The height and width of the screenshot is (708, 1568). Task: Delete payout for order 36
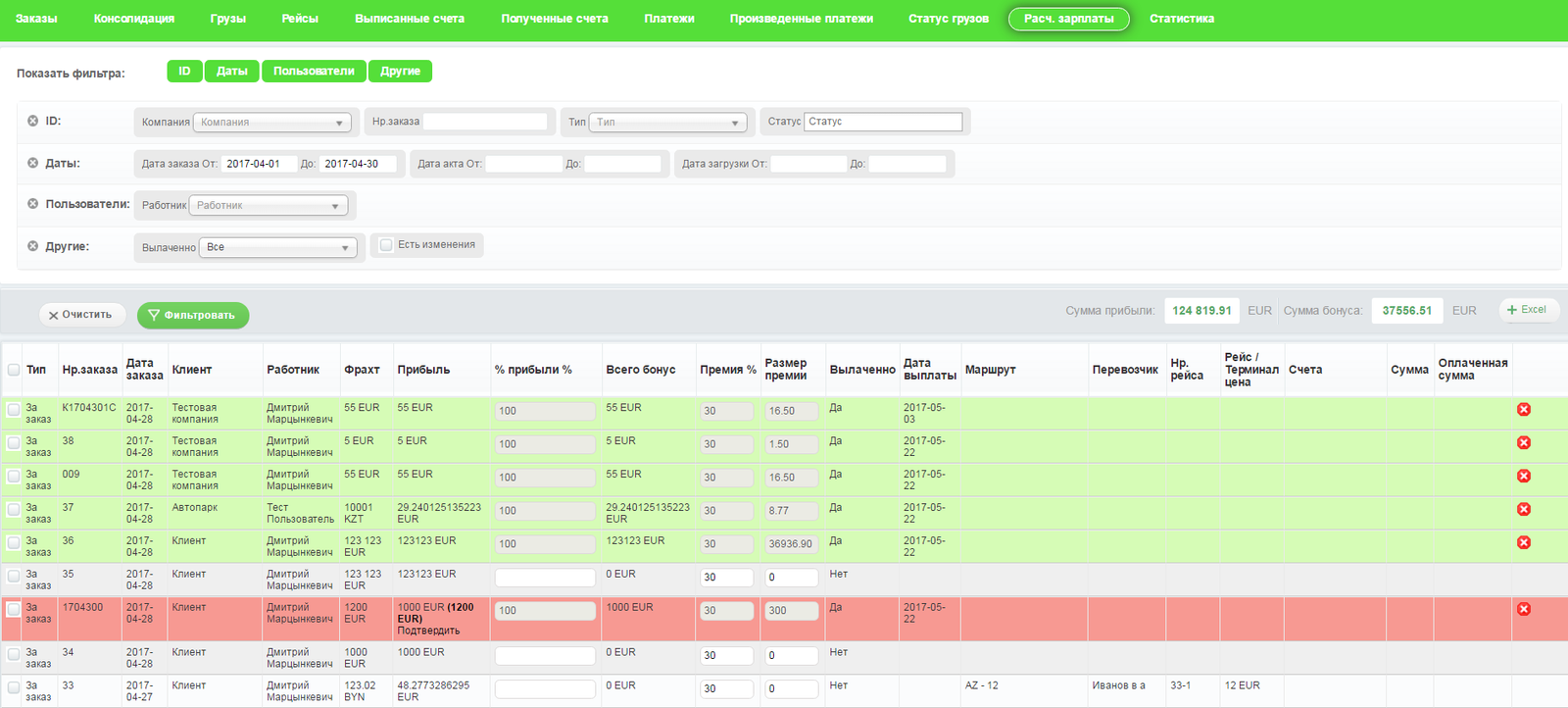tap(1524, 543)
